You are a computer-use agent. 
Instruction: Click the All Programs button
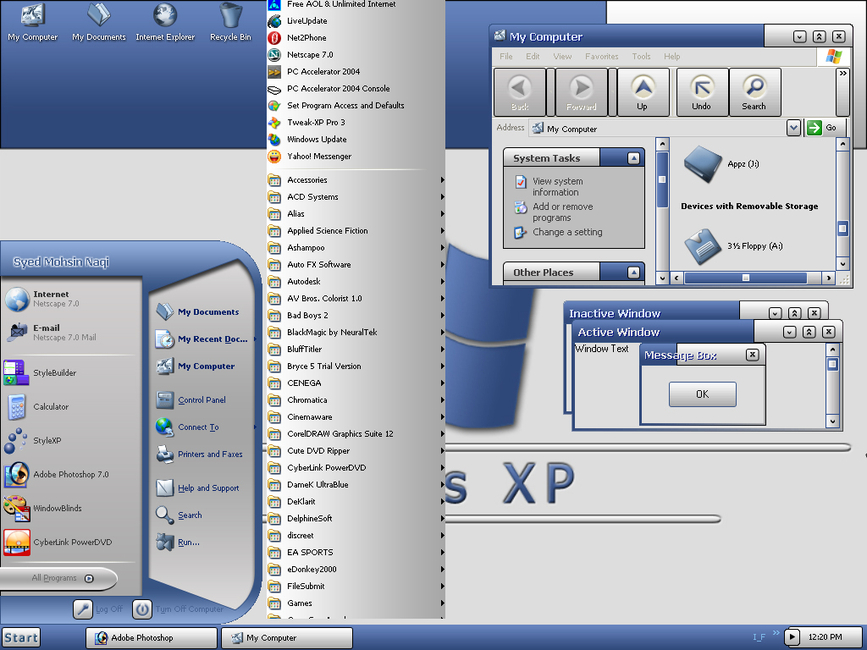(58, 578)
